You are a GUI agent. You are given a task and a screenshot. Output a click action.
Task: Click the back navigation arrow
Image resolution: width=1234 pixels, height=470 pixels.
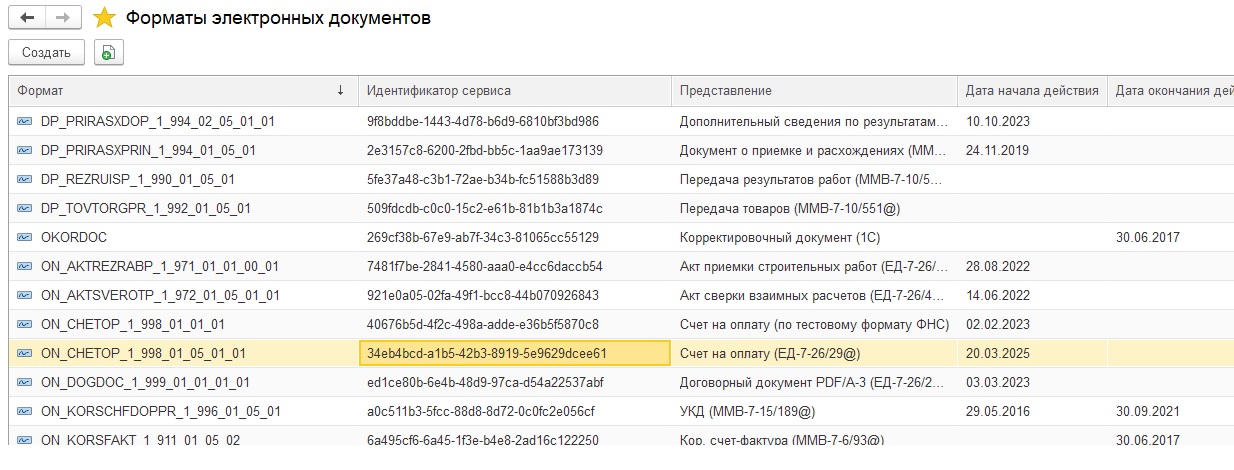pos(27,18)
